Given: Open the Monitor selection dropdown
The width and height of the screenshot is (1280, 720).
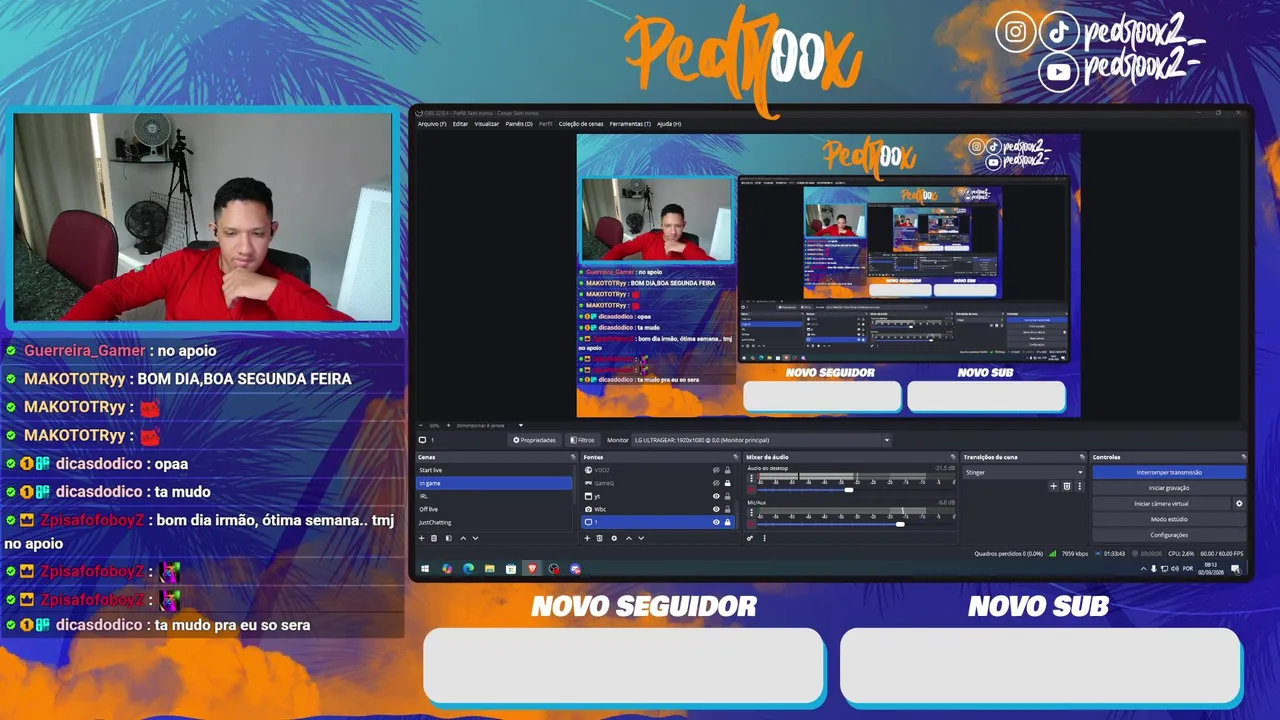Looking at the screenshot, I should [760, 440].
